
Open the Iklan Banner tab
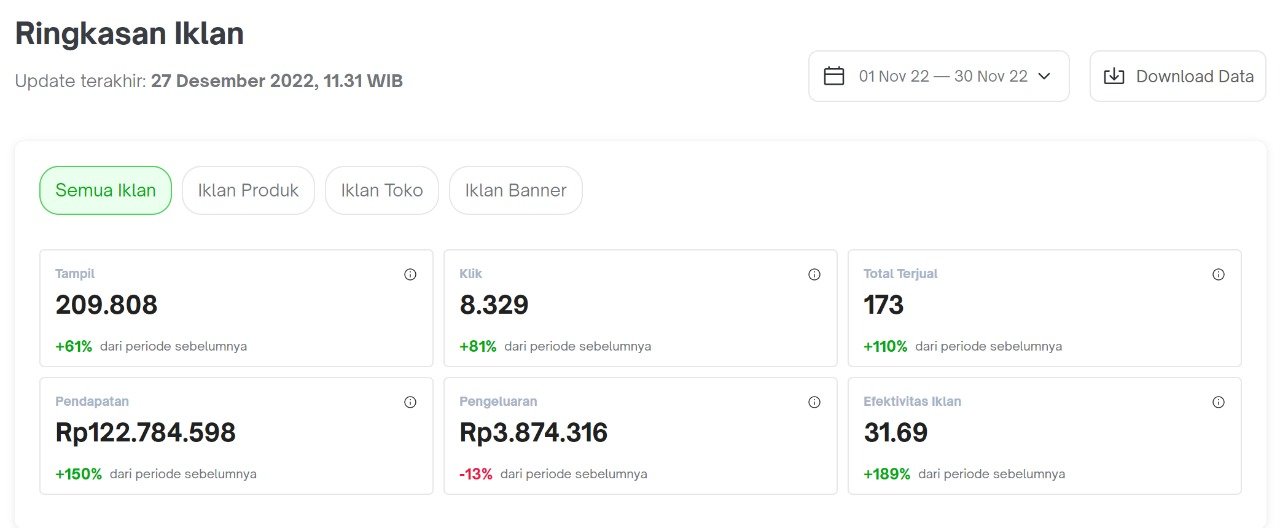pyautogui.click(x=516, y=190)
